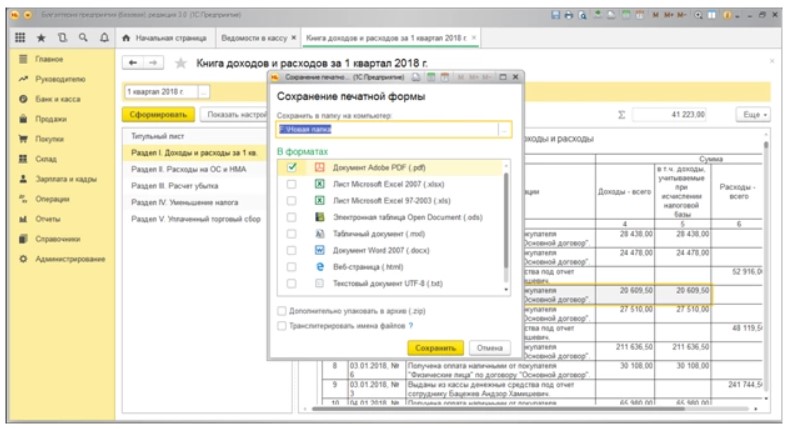Add report to favorites with star
Screen dimensions: 787x429
point(181,63)
